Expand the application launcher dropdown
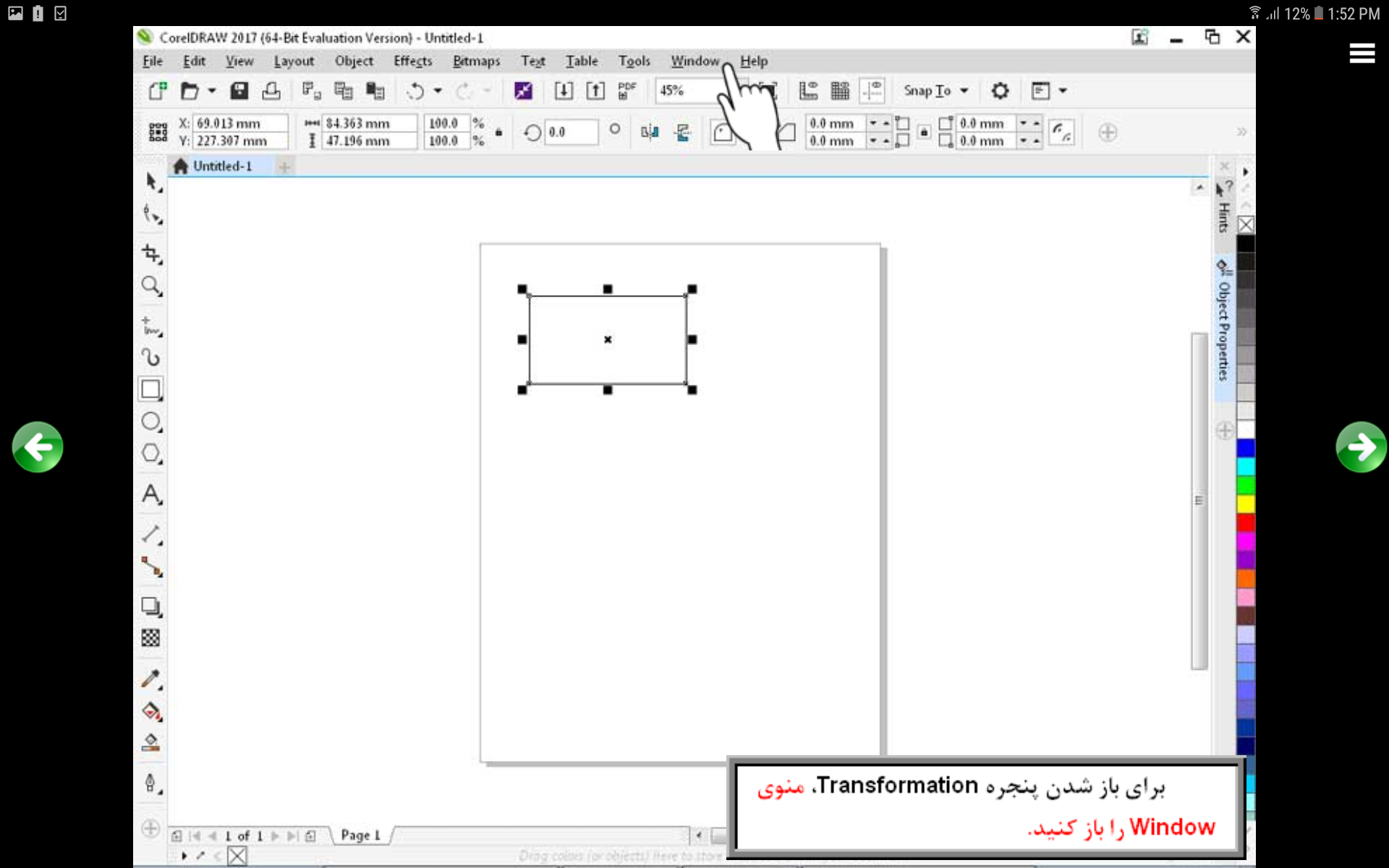Screen dimensions: 1389x868 coord(1063,91)
